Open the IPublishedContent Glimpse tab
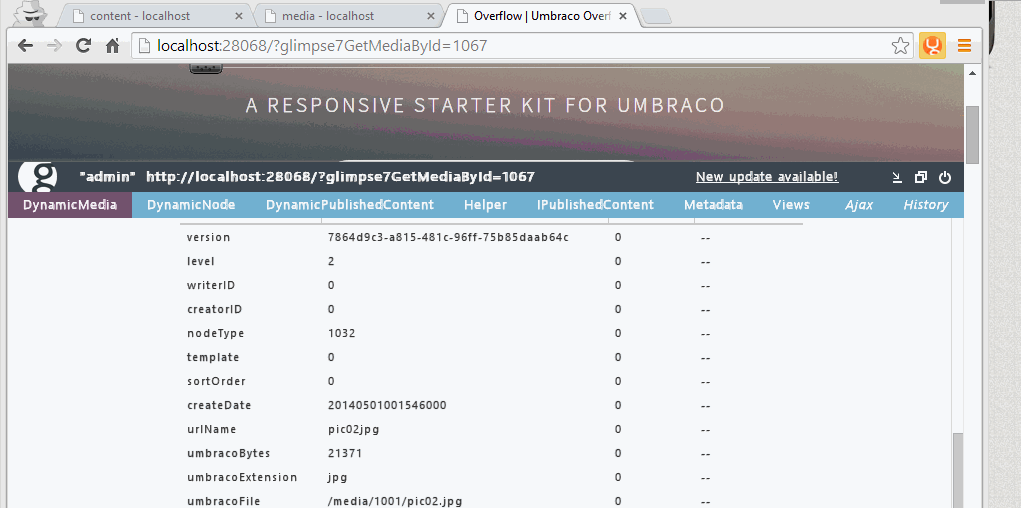 pyautogui.click(x=595, y=205)
